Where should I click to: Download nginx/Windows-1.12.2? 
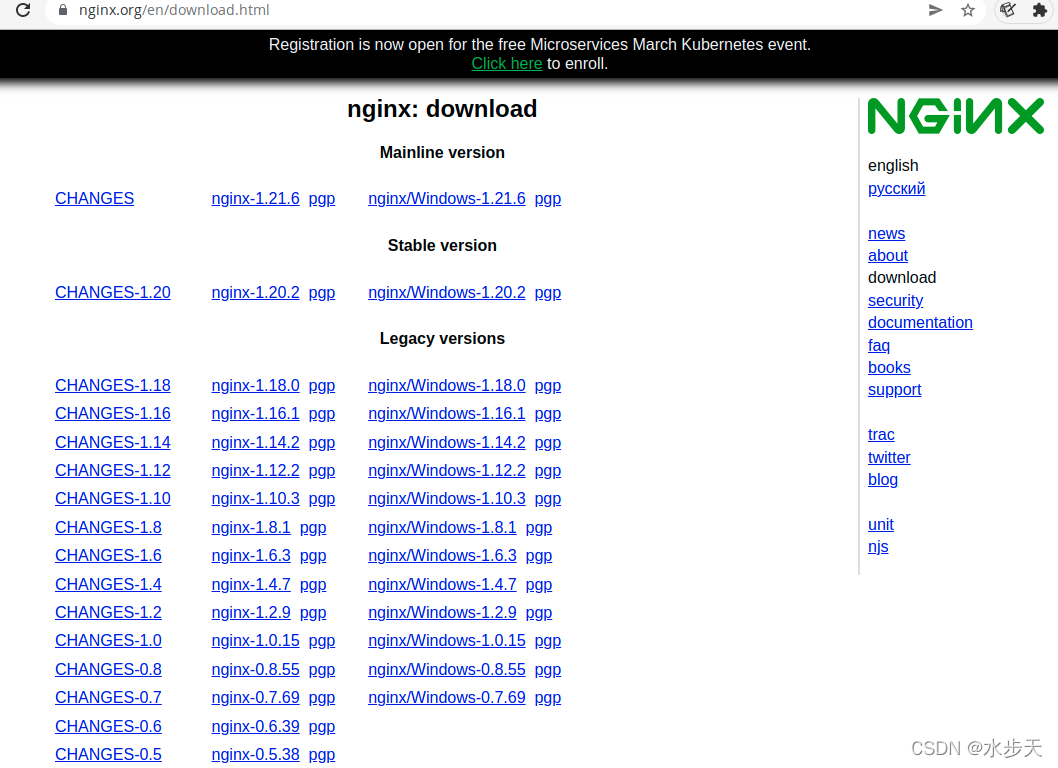coord(447,470)
